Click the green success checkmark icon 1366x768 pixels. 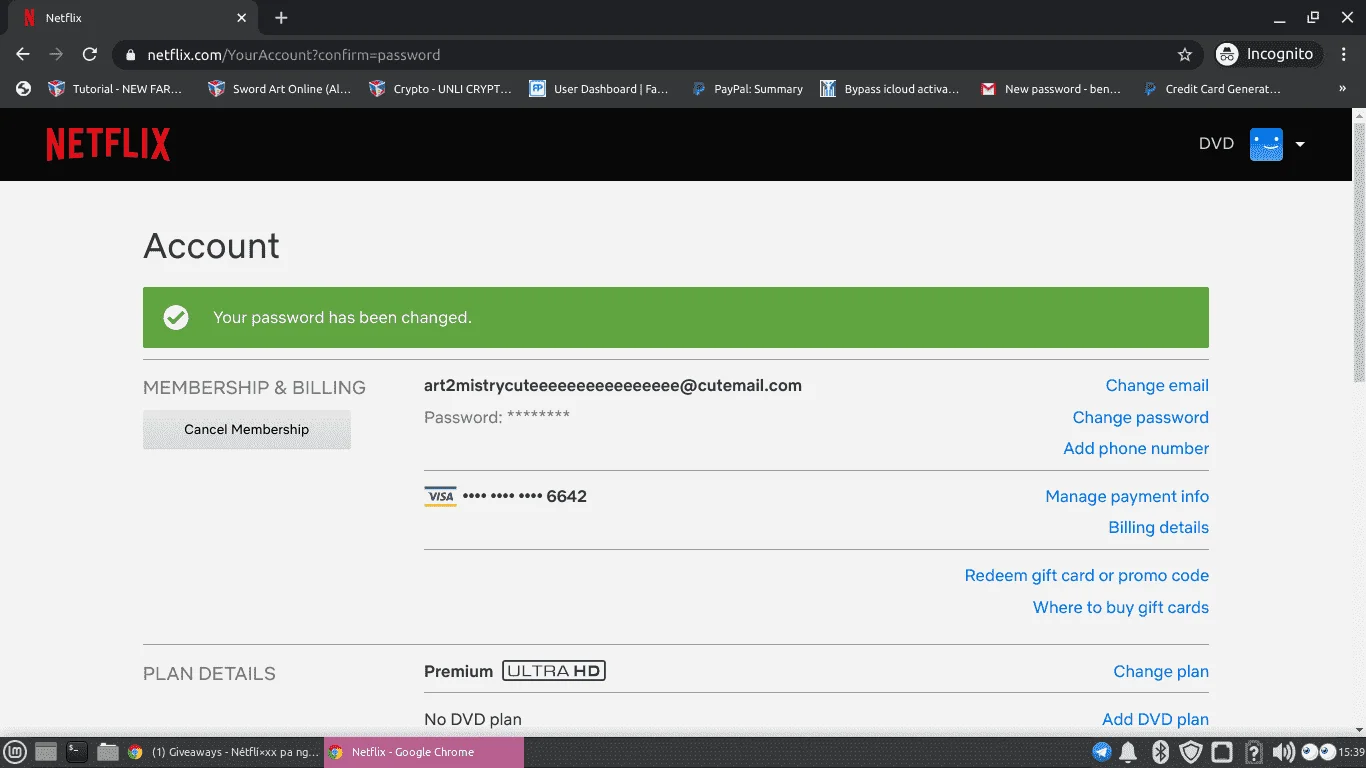point(176,318)
